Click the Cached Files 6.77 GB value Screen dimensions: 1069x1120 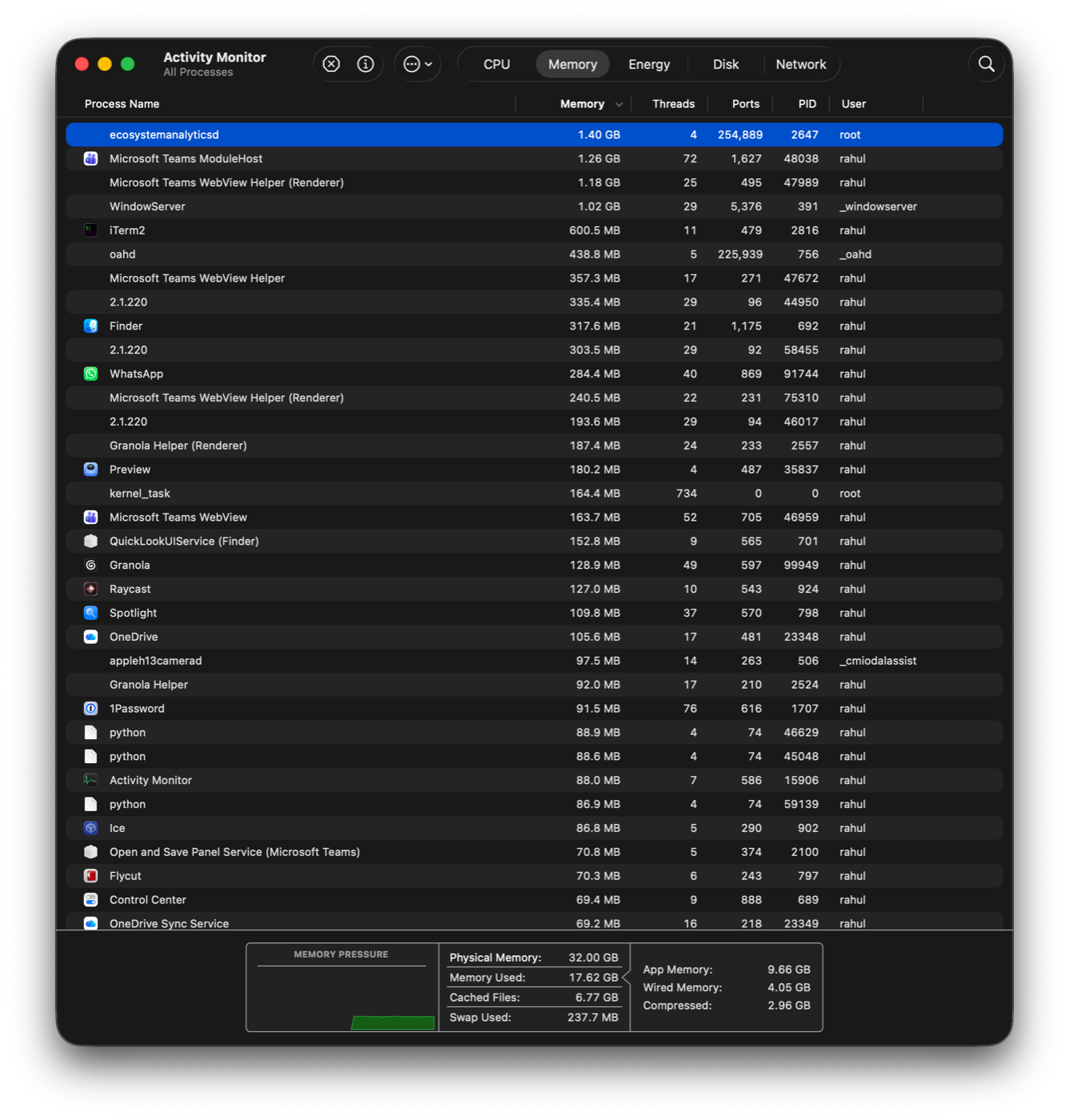[x=597, y=998]
